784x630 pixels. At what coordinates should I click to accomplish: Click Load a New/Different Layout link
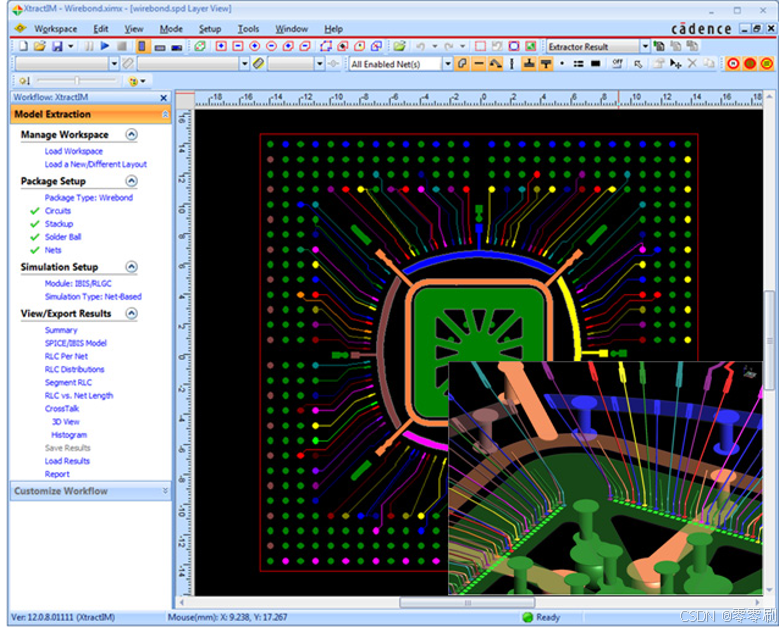[96, 164]
